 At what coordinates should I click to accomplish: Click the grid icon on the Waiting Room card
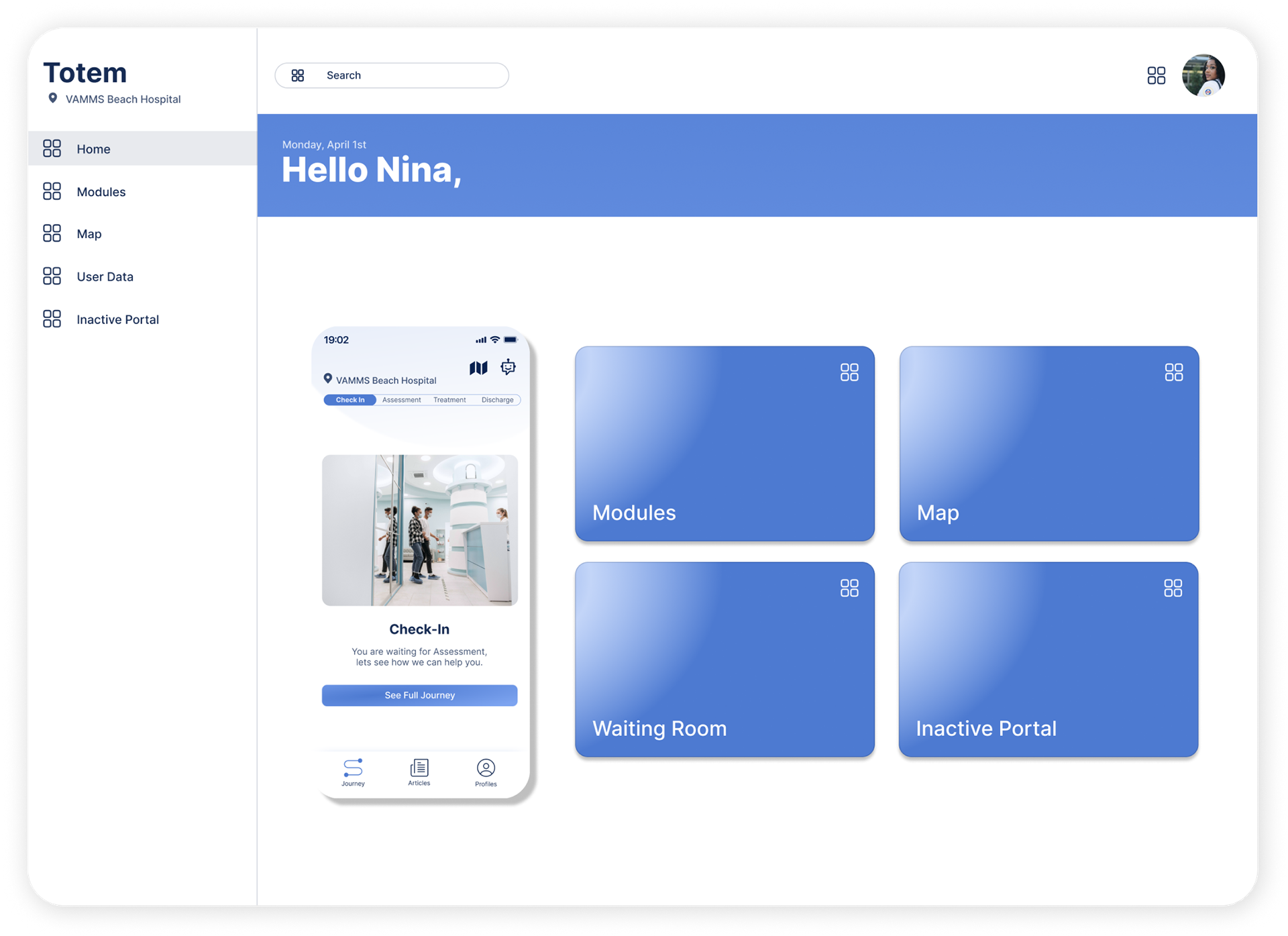click(x=849, y=588)
